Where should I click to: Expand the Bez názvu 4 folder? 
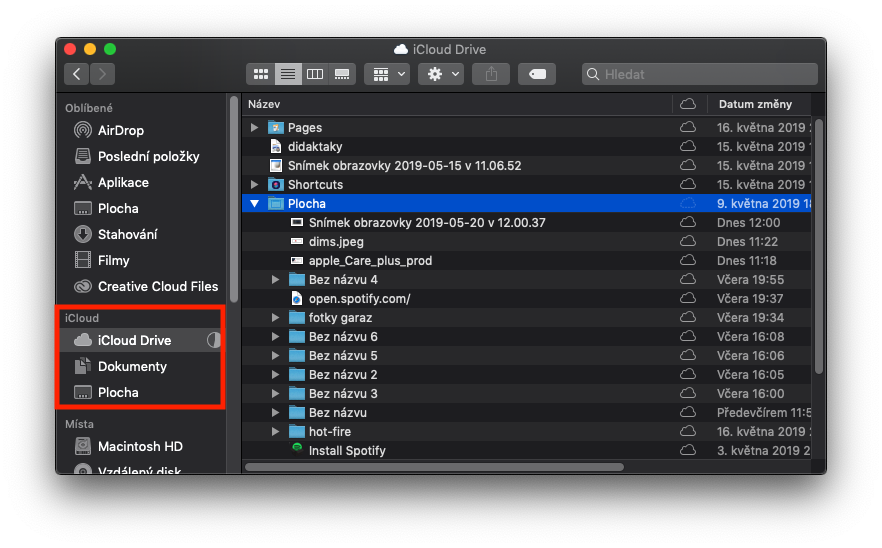coord(275,280)
